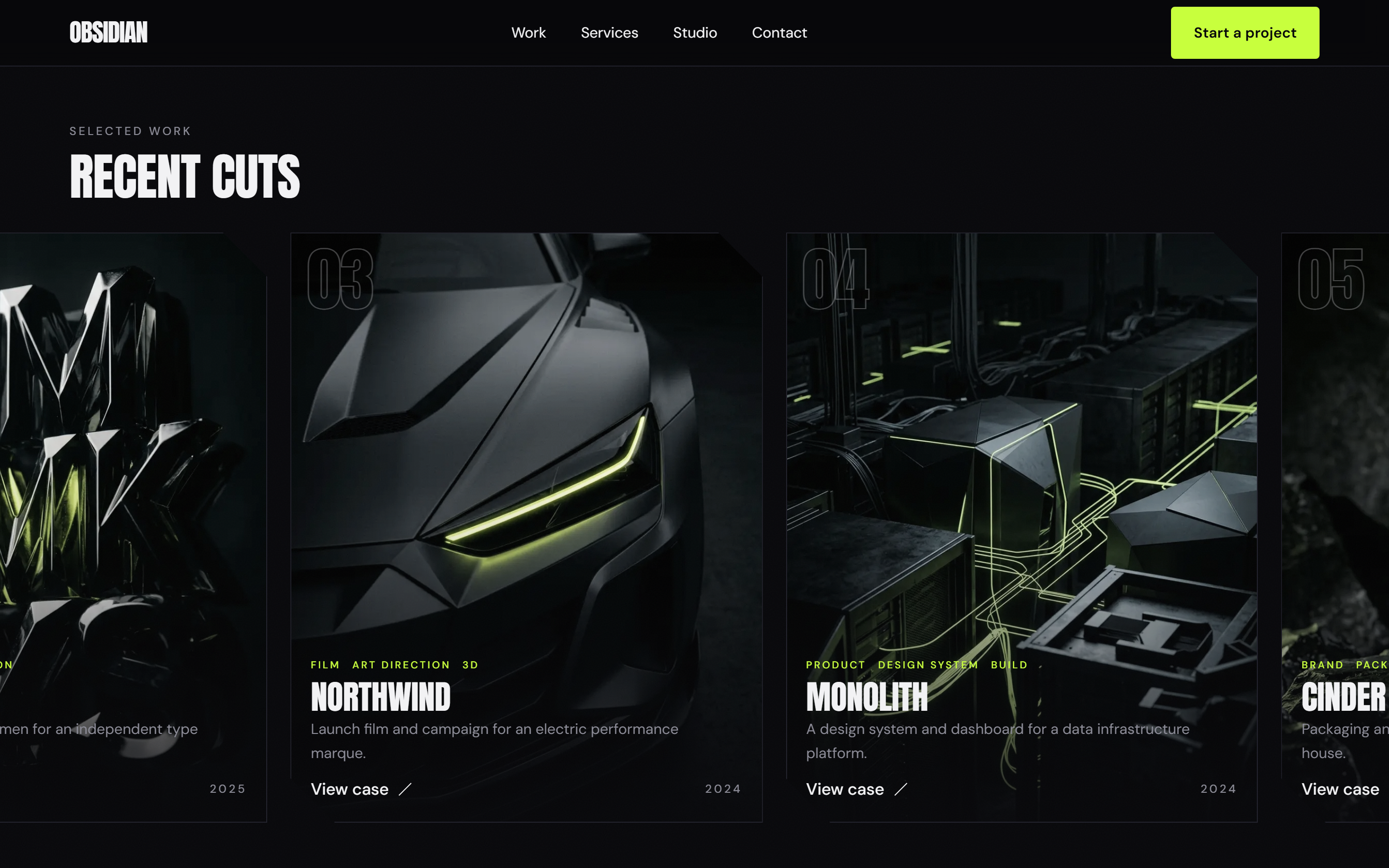The height and width of the screenshot is (868, 1389).
Task: Click the SELECTED WORK label
Action: (130, 131)
